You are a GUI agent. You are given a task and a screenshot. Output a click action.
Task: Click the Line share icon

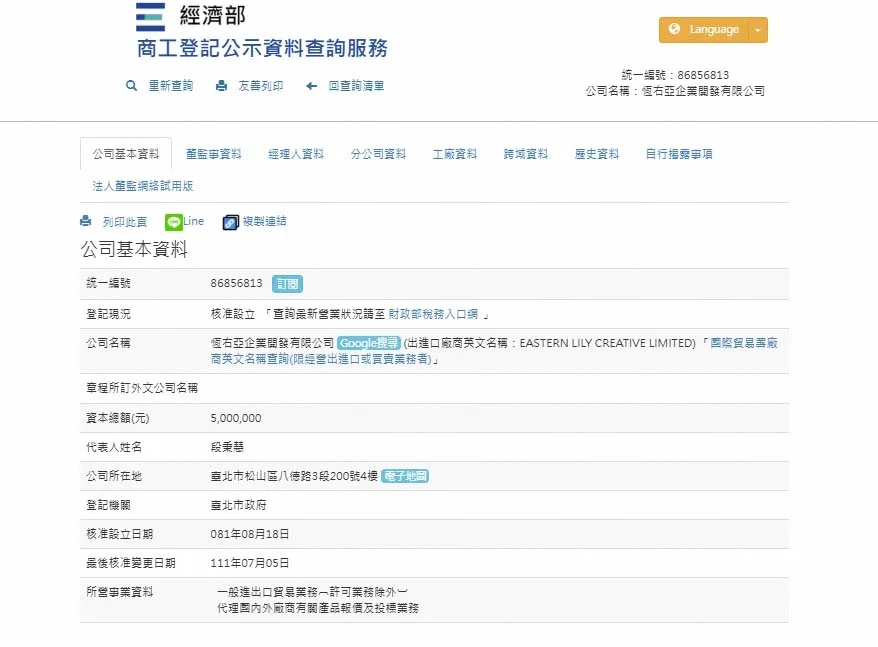tap(173, 222)
